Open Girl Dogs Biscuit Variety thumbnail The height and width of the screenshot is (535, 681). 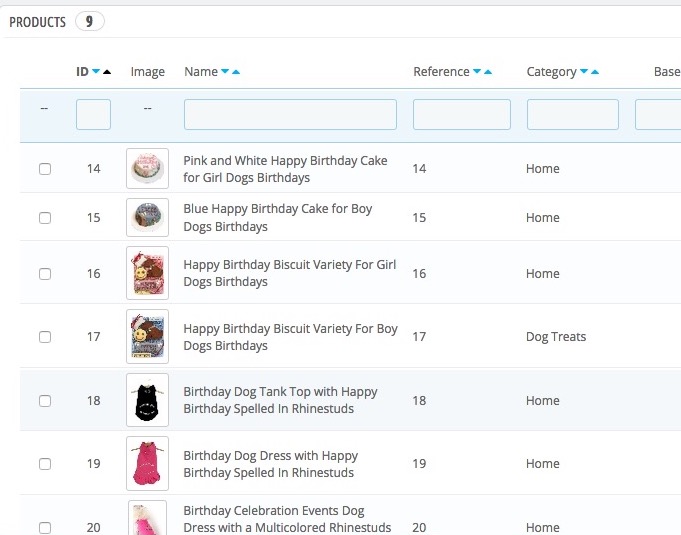point(147,273)
